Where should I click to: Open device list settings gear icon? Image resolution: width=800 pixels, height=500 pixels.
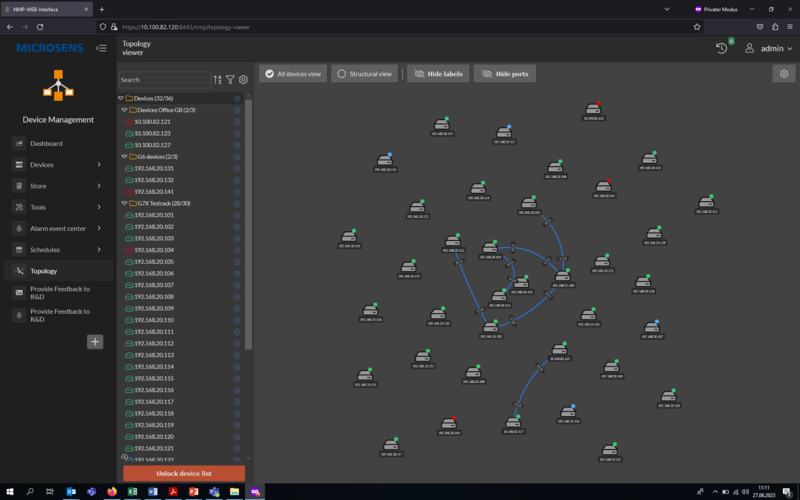[243, 80]
